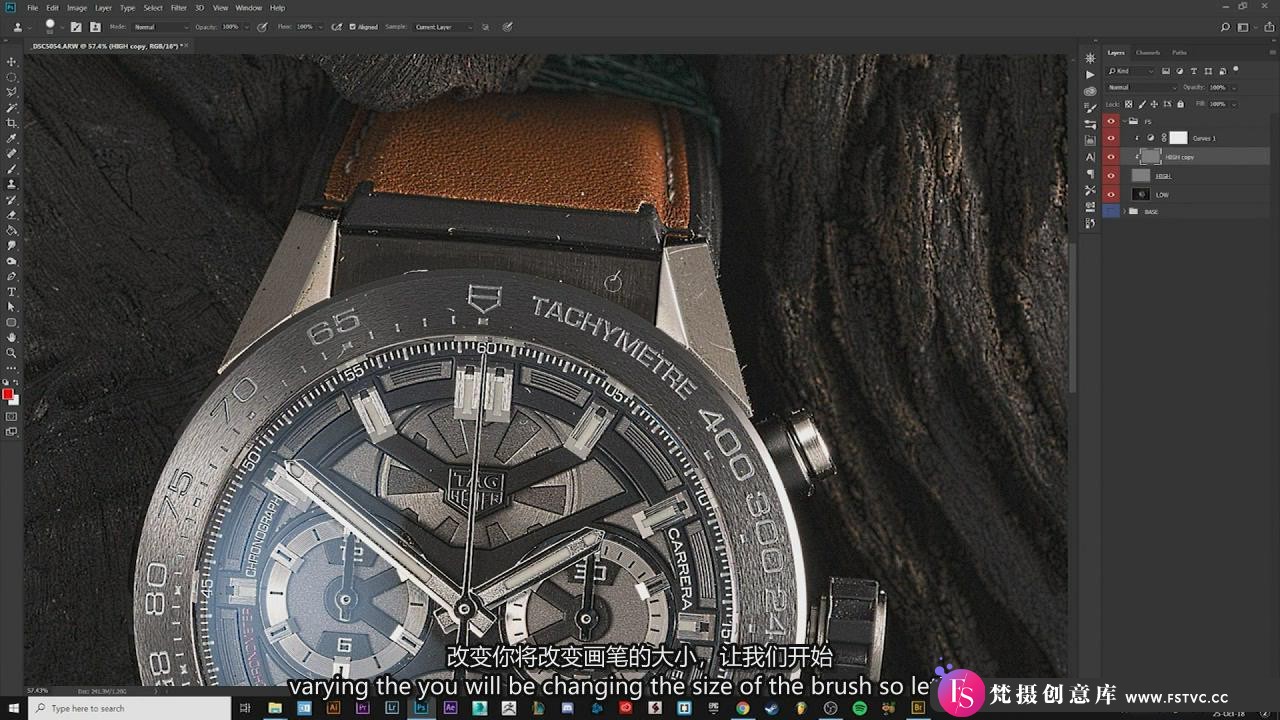
Task: Select the Crop tool
Action: (x=12, y=123)
